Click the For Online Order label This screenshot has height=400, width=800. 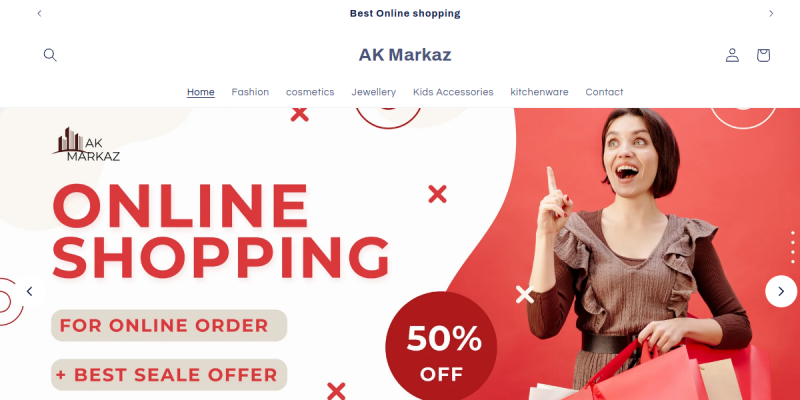click(169, 326)
